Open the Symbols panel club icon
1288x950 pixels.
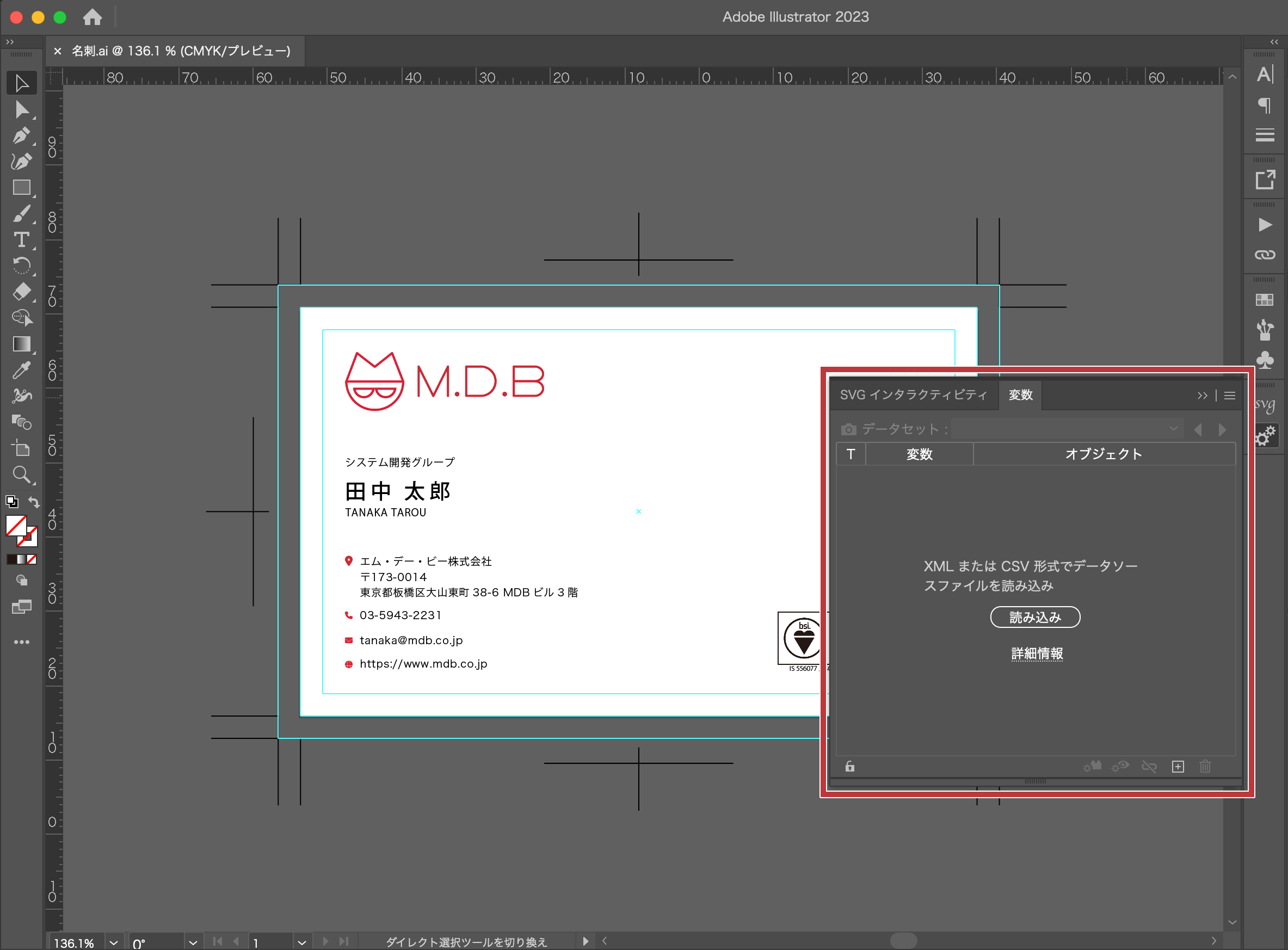1265,361
